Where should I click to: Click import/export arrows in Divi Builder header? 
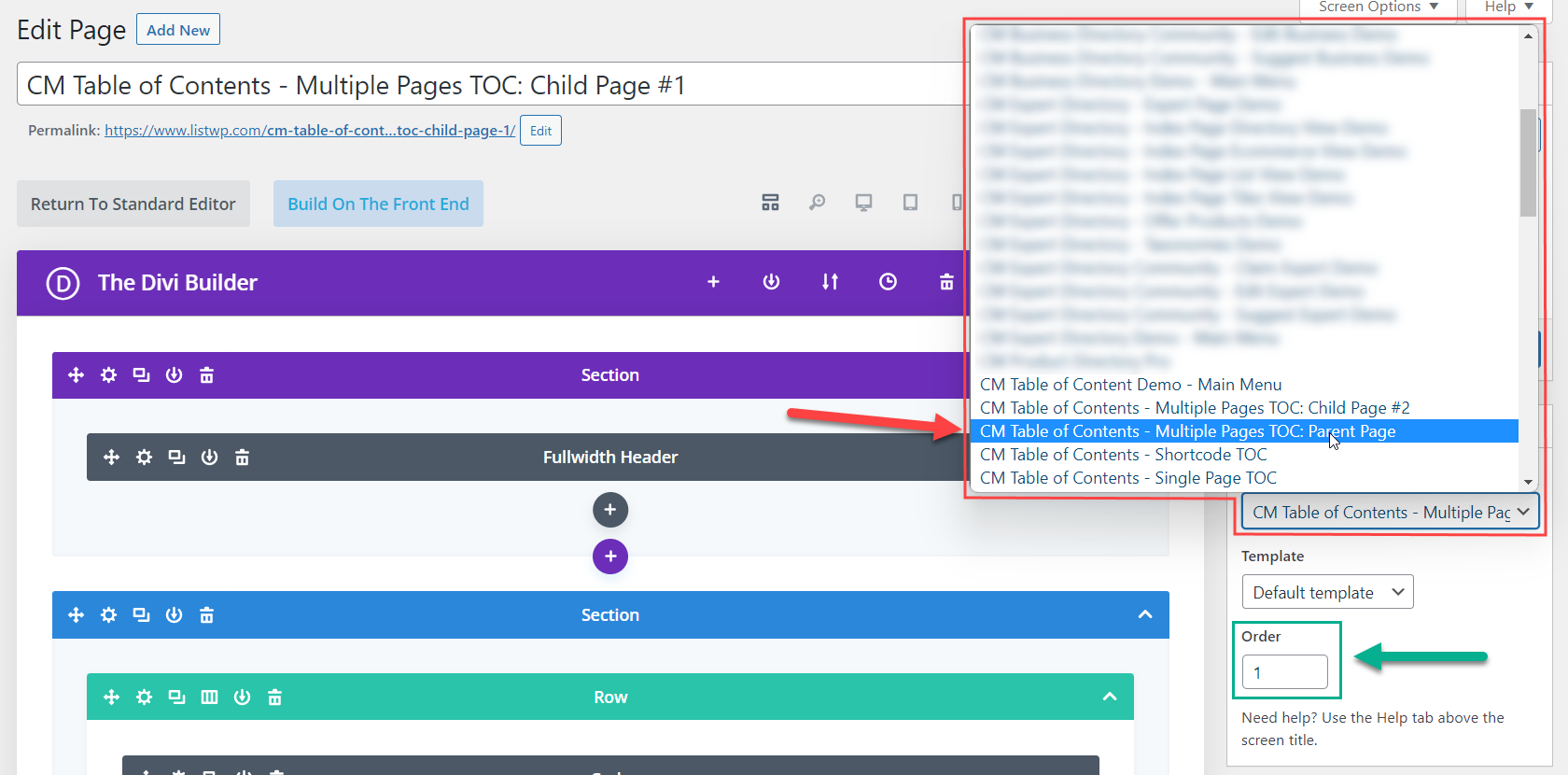click(x=830, y=282)
